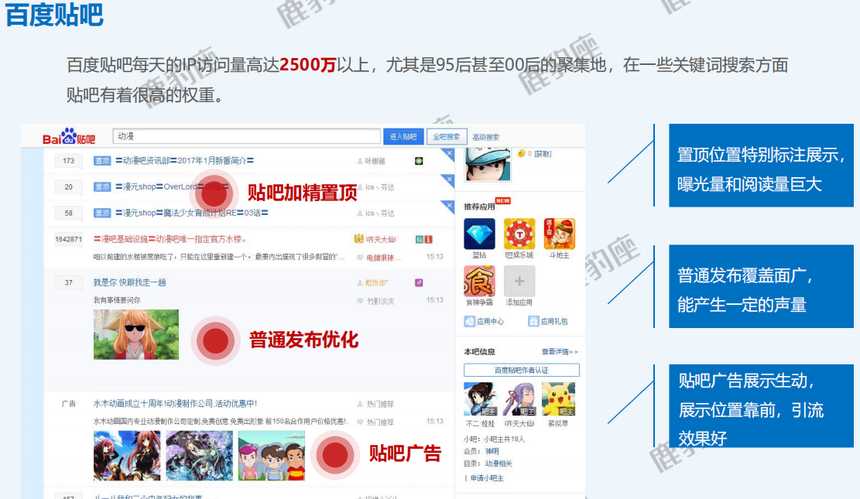Screen dimensions: 860x499
Task: Open the 高级搜索 link
Action: click(485, 137)
